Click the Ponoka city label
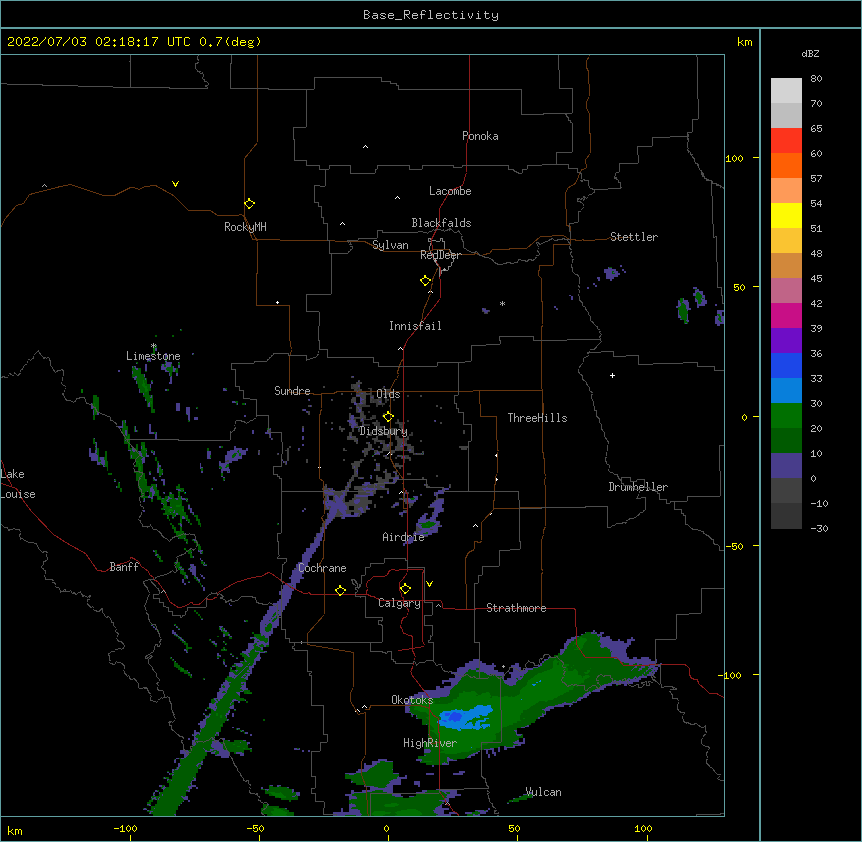 coord(480,136)
